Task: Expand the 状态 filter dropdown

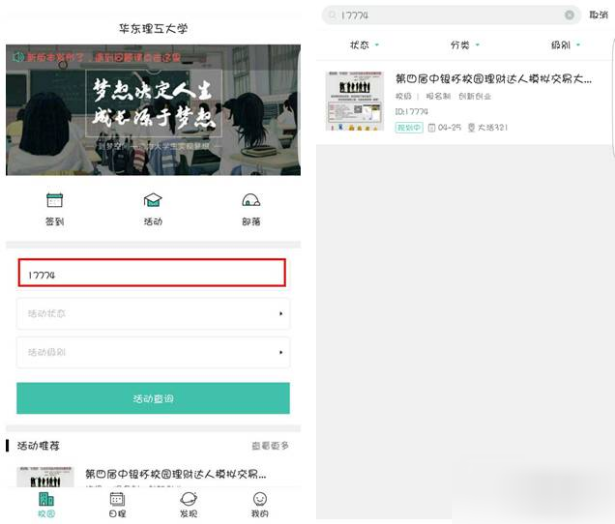Action: tap(364, 45)
